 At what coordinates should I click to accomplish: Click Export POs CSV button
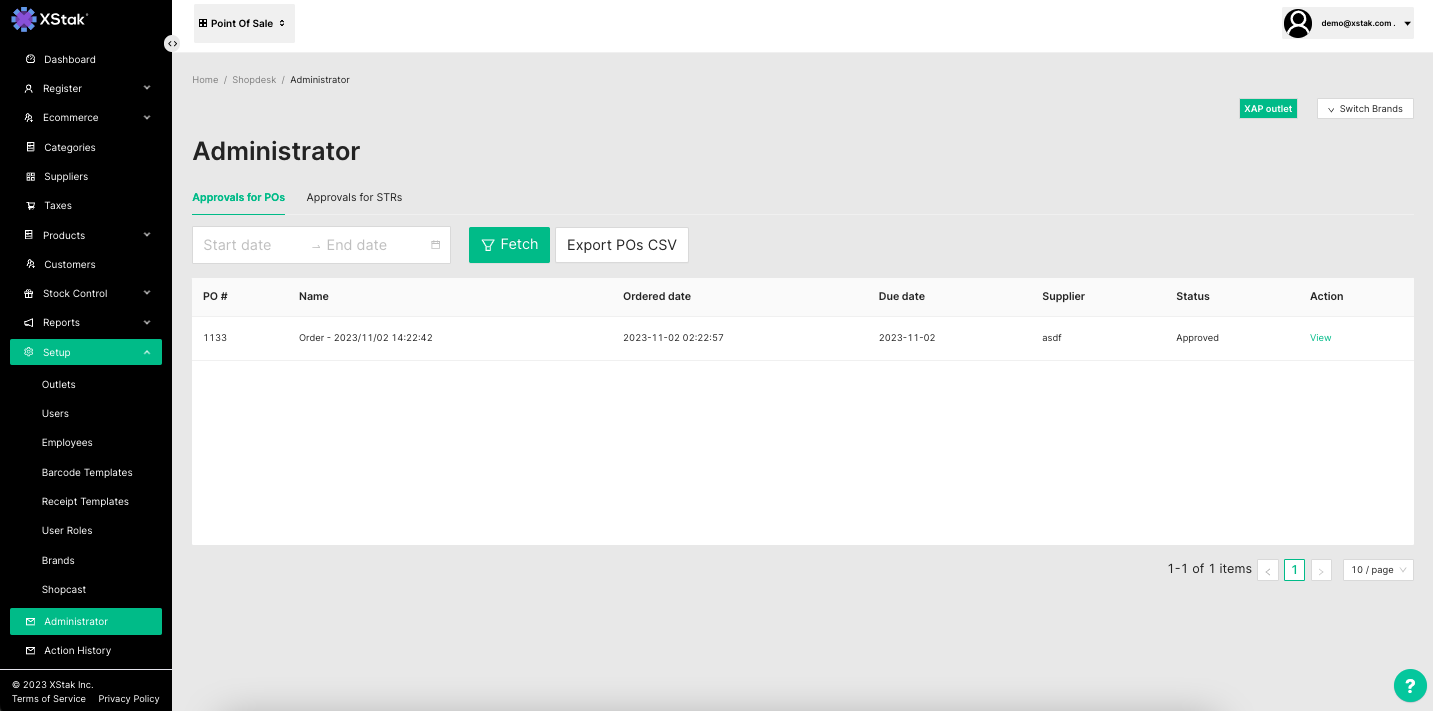point(621,245)
